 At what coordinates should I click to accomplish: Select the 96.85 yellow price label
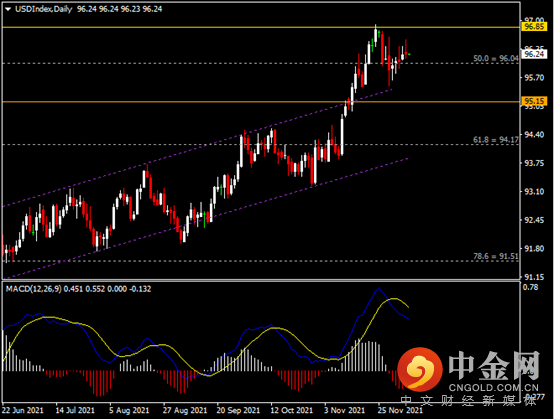point(534,27)
